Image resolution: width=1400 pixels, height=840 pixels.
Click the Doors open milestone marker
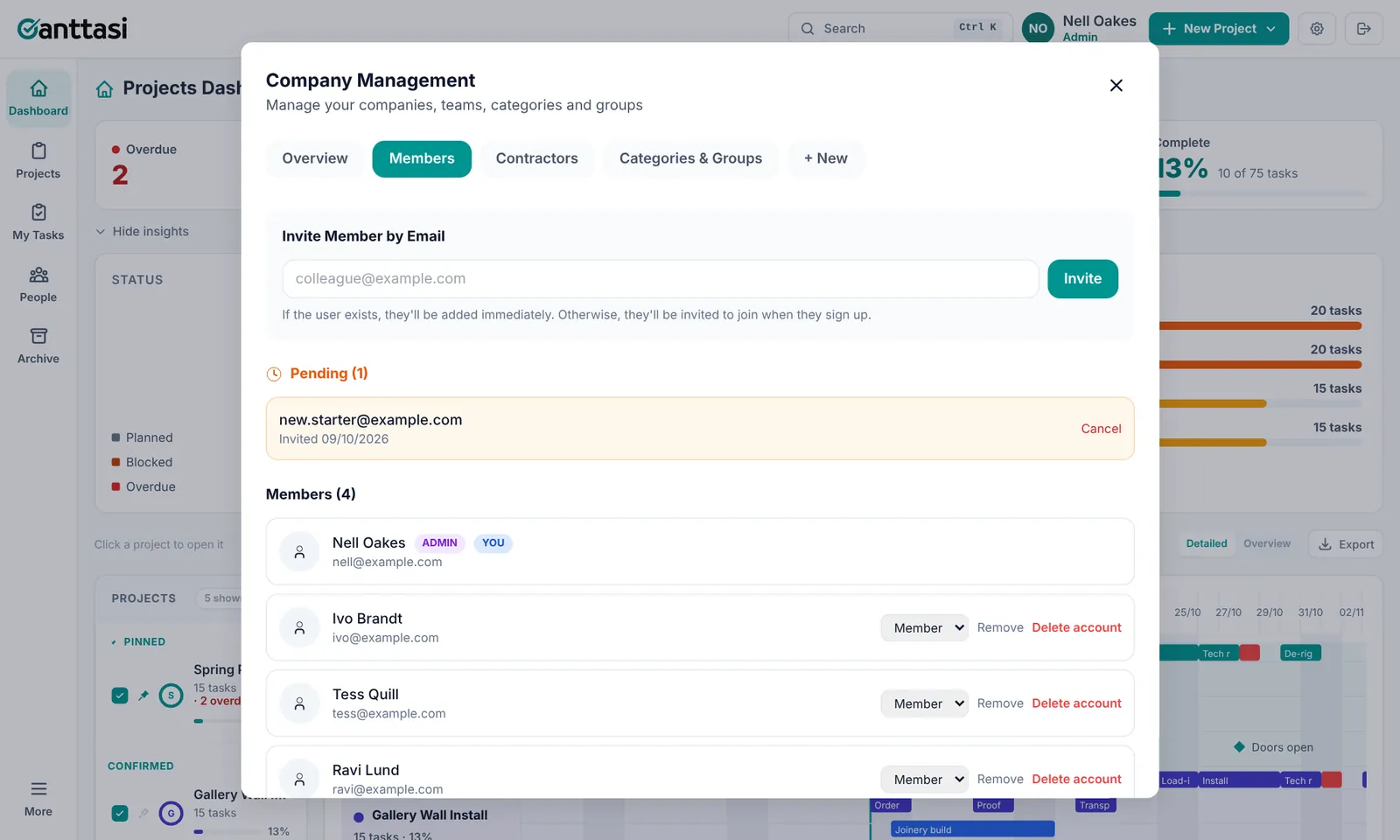pyautogui.click(x=1239, y=746)
